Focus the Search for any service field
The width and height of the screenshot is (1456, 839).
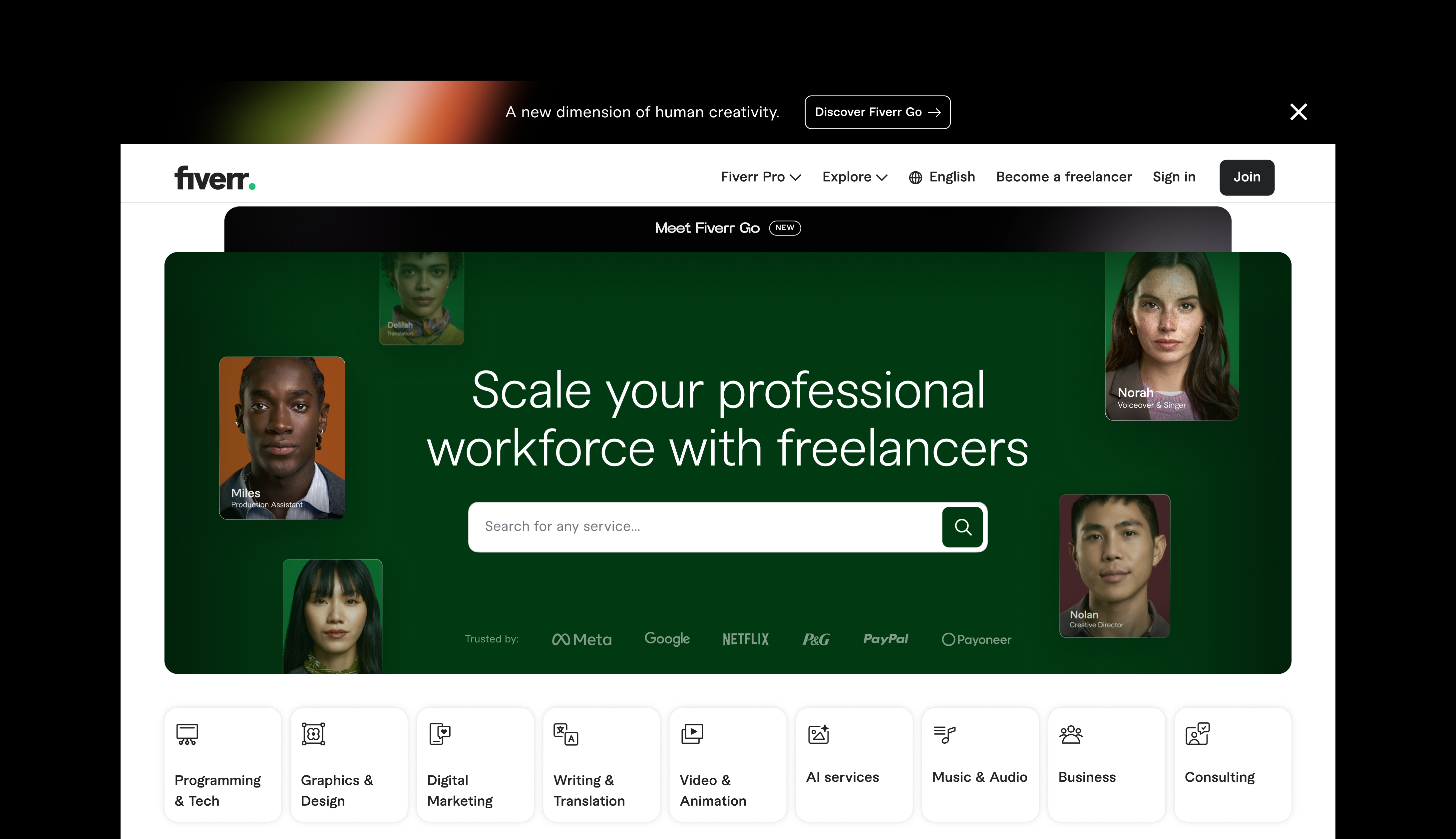click(x=706, y=527)
